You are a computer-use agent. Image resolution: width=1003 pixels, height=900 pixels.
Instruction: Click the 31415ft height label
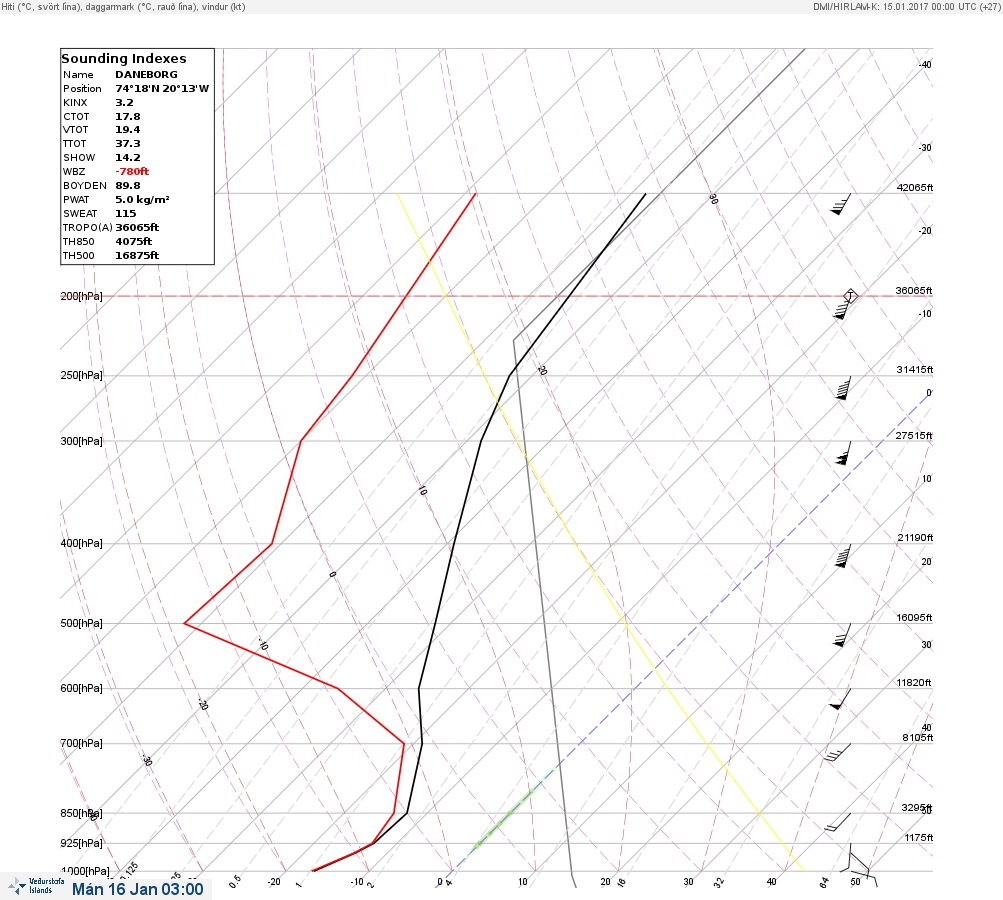tap(915, 370)
